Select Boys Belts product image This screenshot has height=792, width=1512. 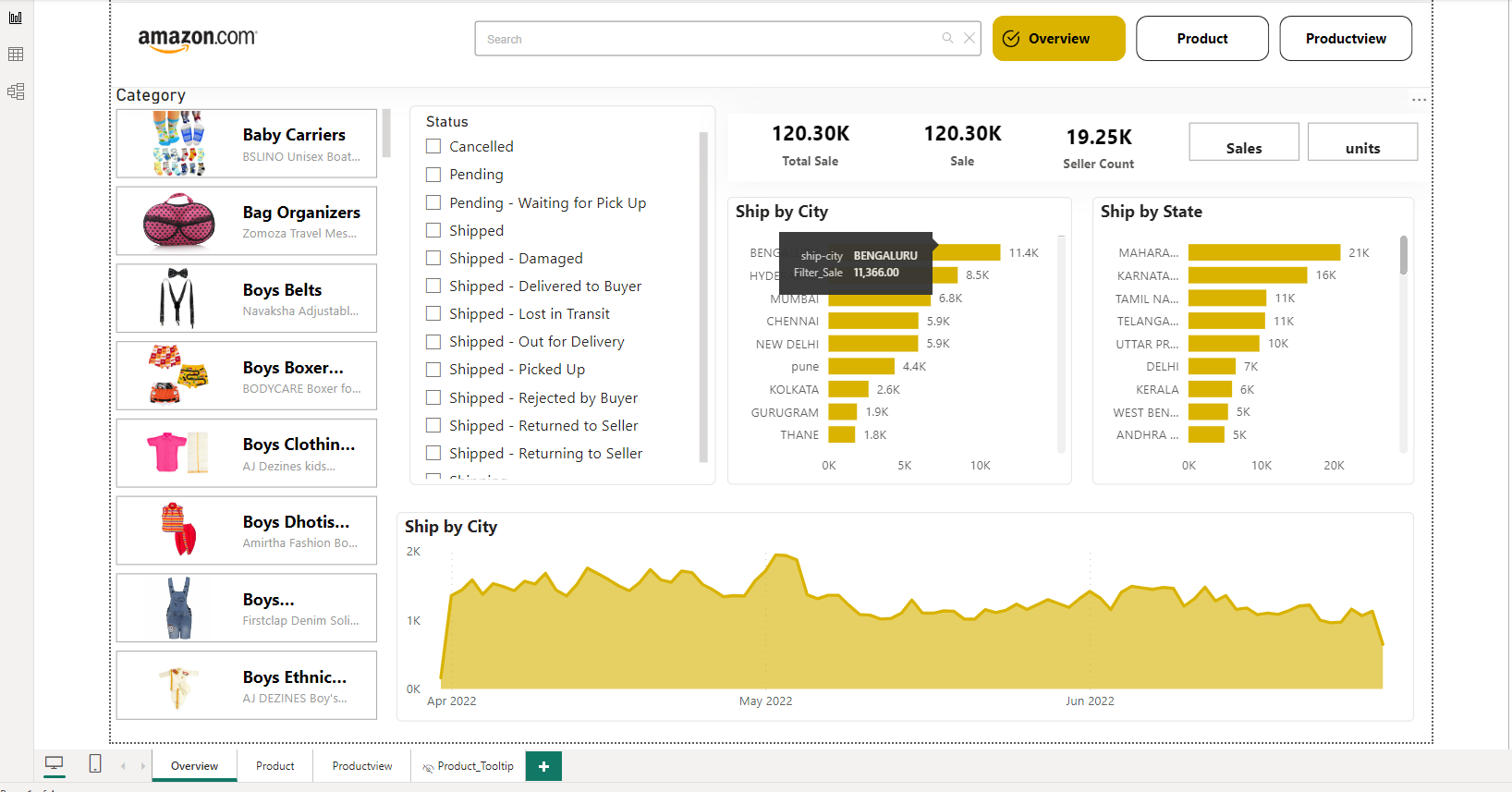[177, 299]
